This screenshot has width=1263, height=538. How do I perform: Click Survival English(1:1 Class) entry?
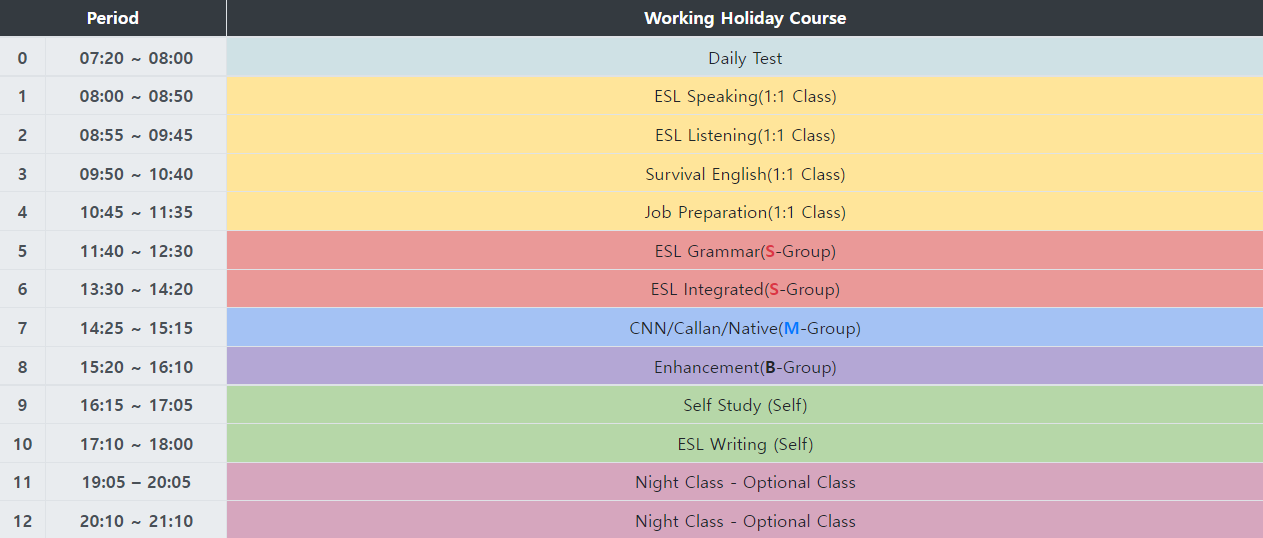[744, 174]
